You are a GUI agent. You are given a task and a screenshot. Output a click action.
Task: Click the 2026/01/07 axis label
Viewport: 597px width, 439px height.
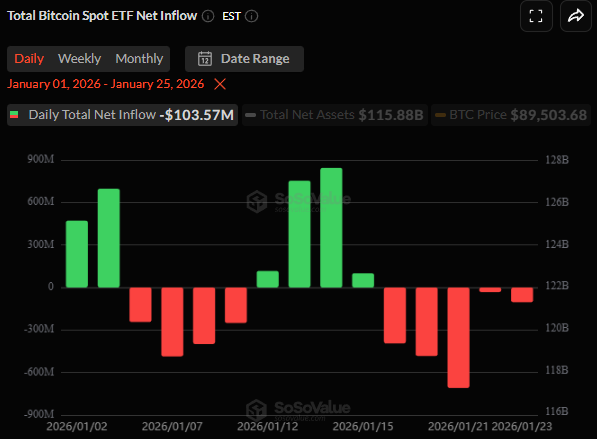point(172,426)
